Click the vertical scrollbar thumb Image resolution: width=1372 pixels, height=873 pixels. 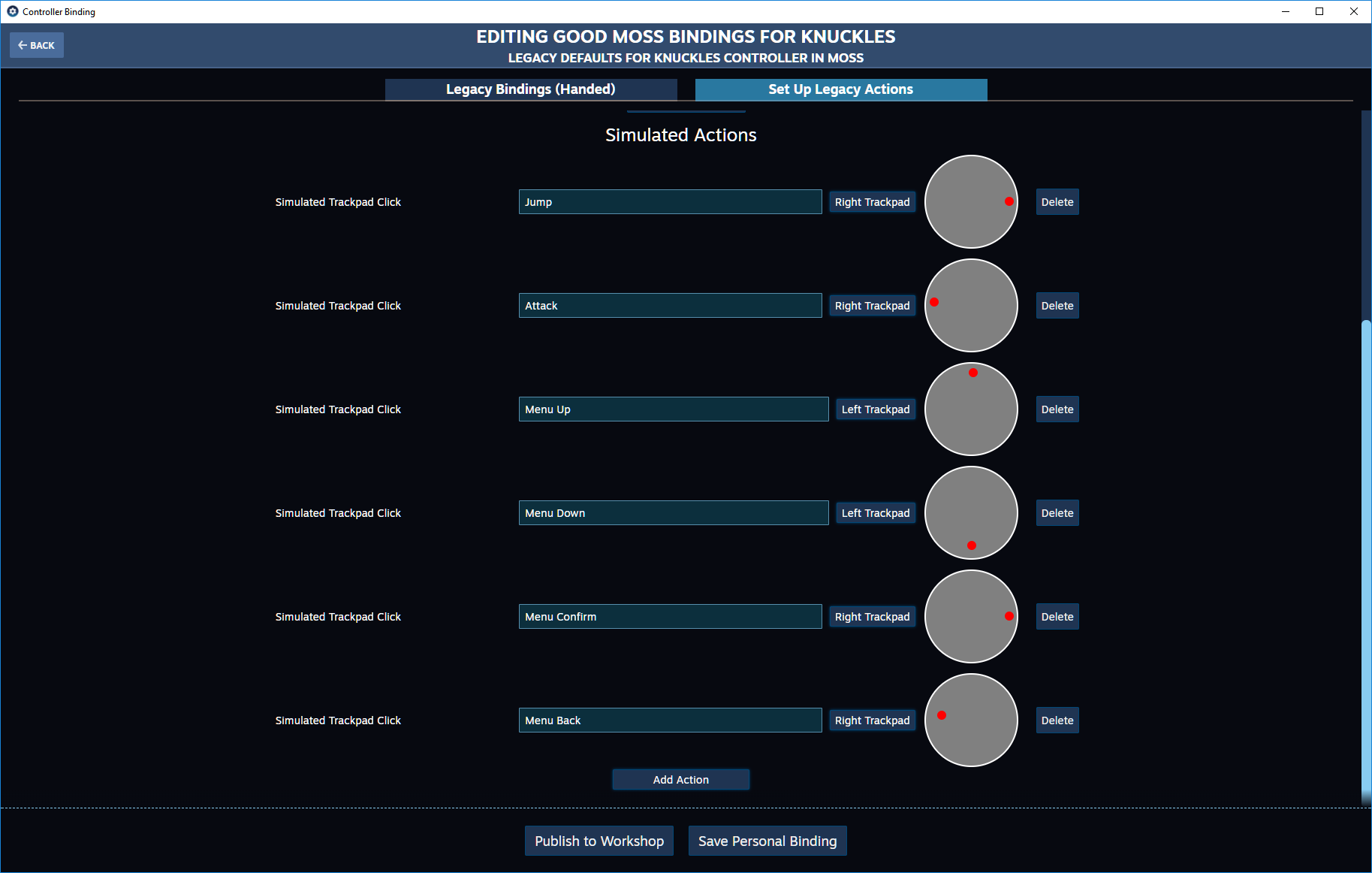tap(1367, 562)
